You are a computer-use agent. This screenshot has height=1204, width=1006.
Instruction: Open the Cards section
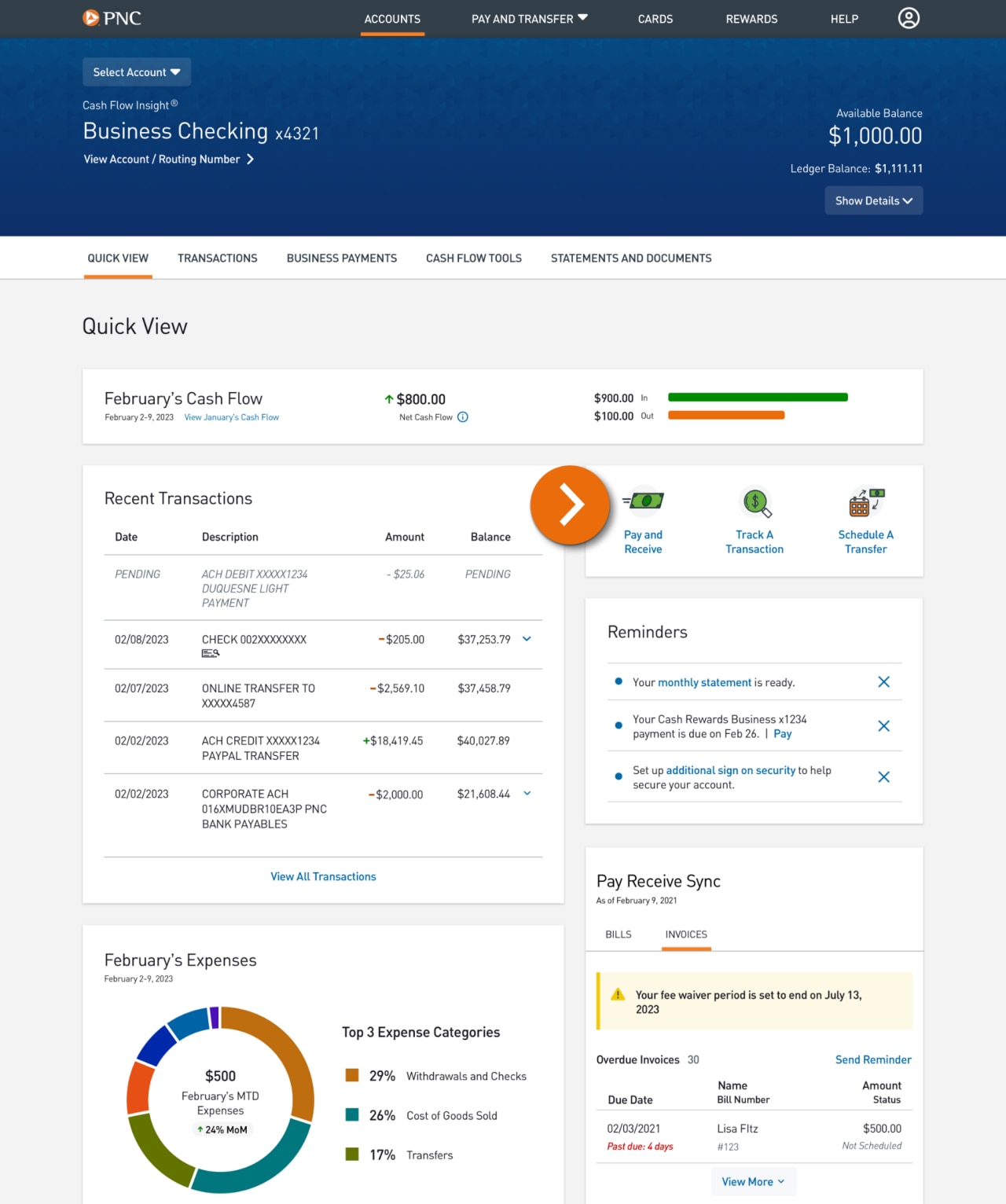pos(655,19)
